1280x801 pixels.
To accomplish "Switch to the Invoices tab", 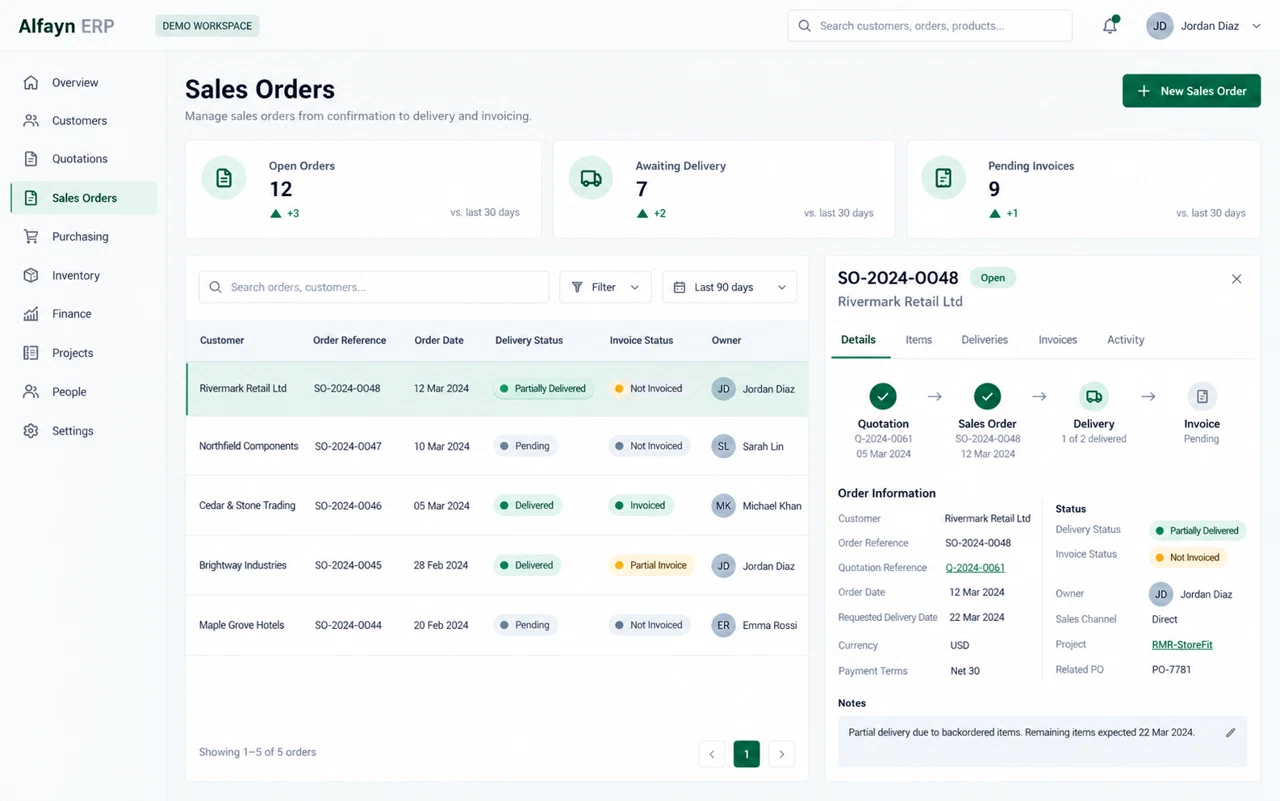I will pos(1058,340).
